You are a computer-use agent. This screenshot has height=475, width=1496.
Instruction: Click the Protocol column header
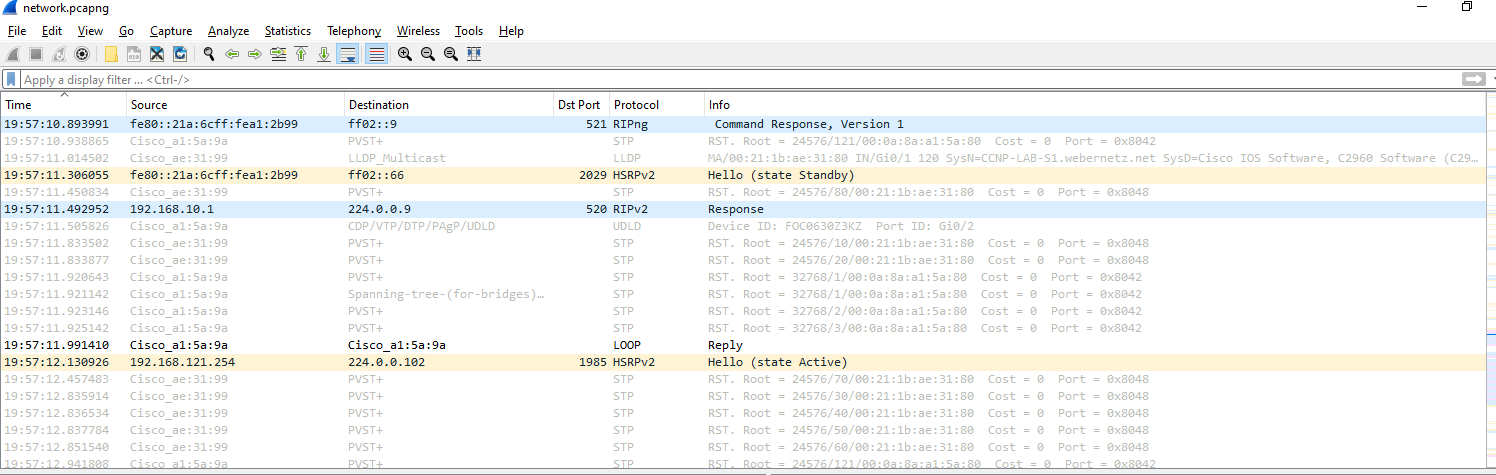(655, 104)
